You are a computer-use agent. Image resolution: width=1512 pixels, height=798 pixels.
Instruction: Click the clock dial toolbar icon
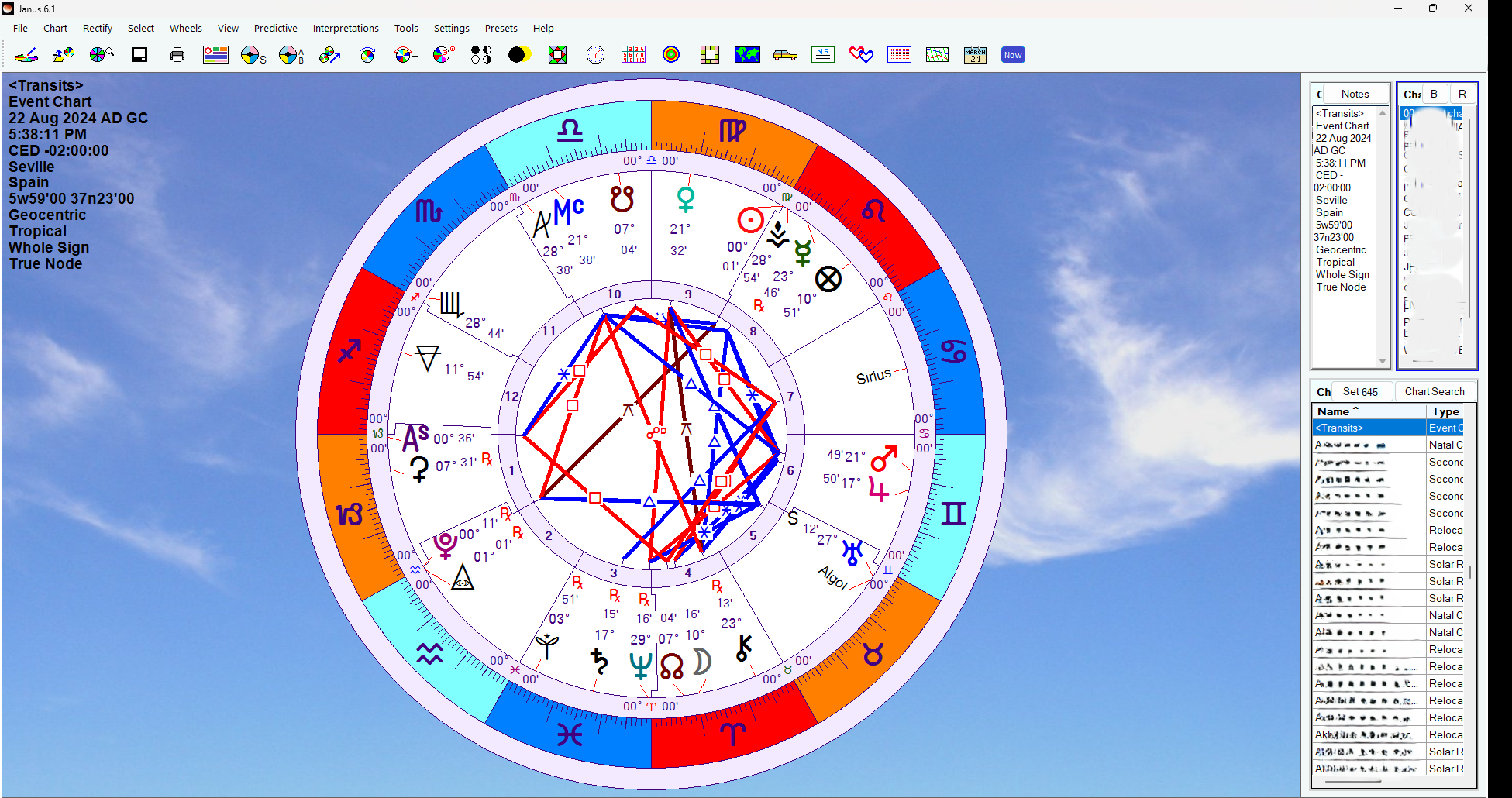pos(595,55)
